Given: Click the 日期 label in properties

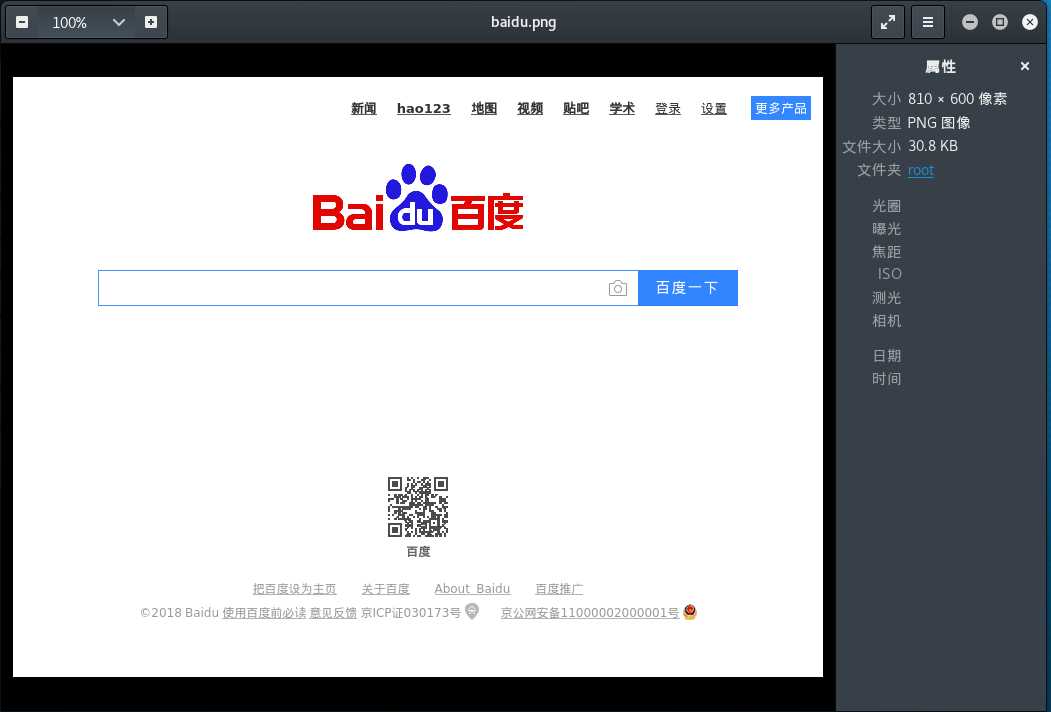Looking at the screenshot, I should pos(886,355).
